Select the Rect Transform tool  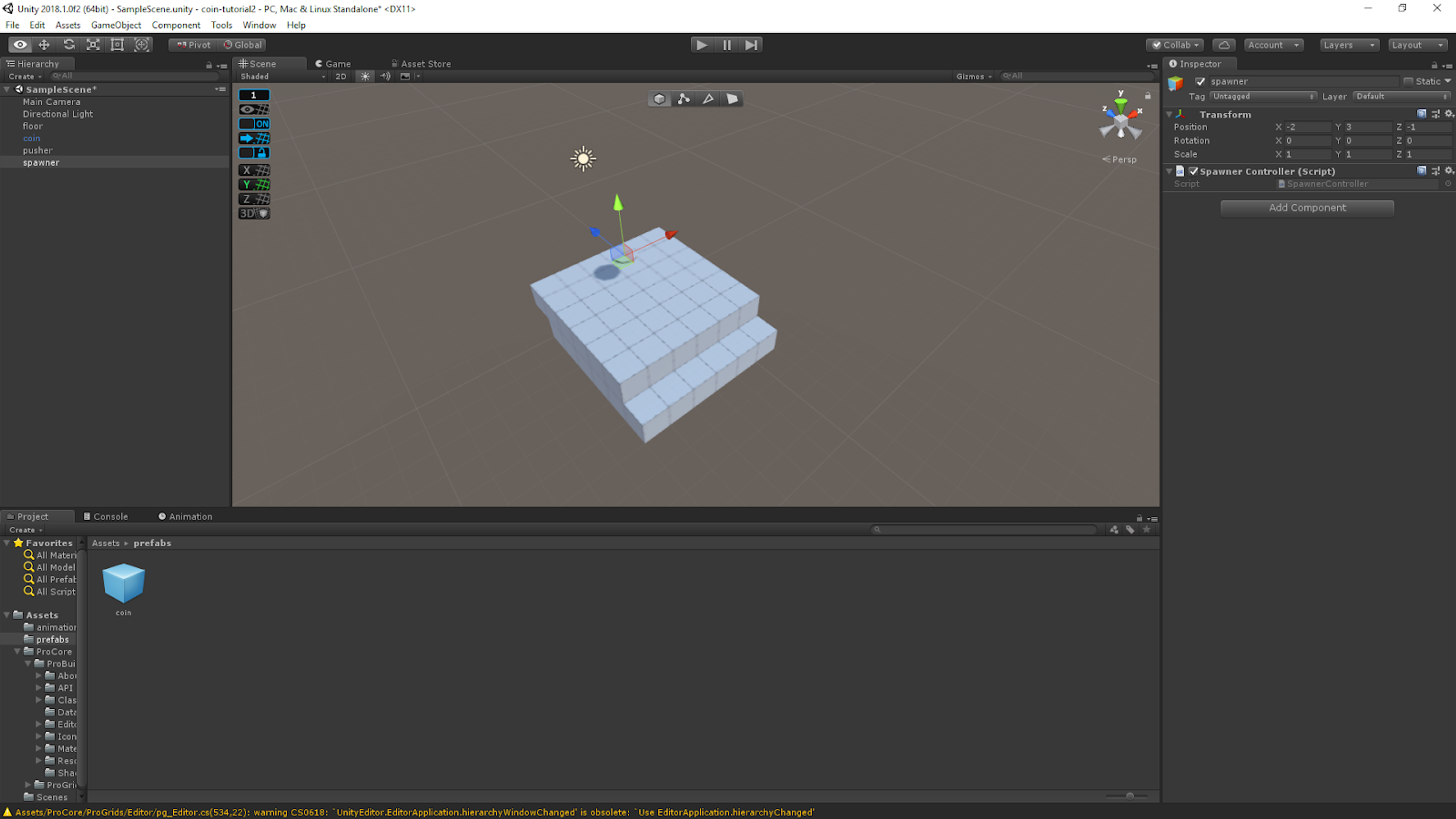coord(117,44)
